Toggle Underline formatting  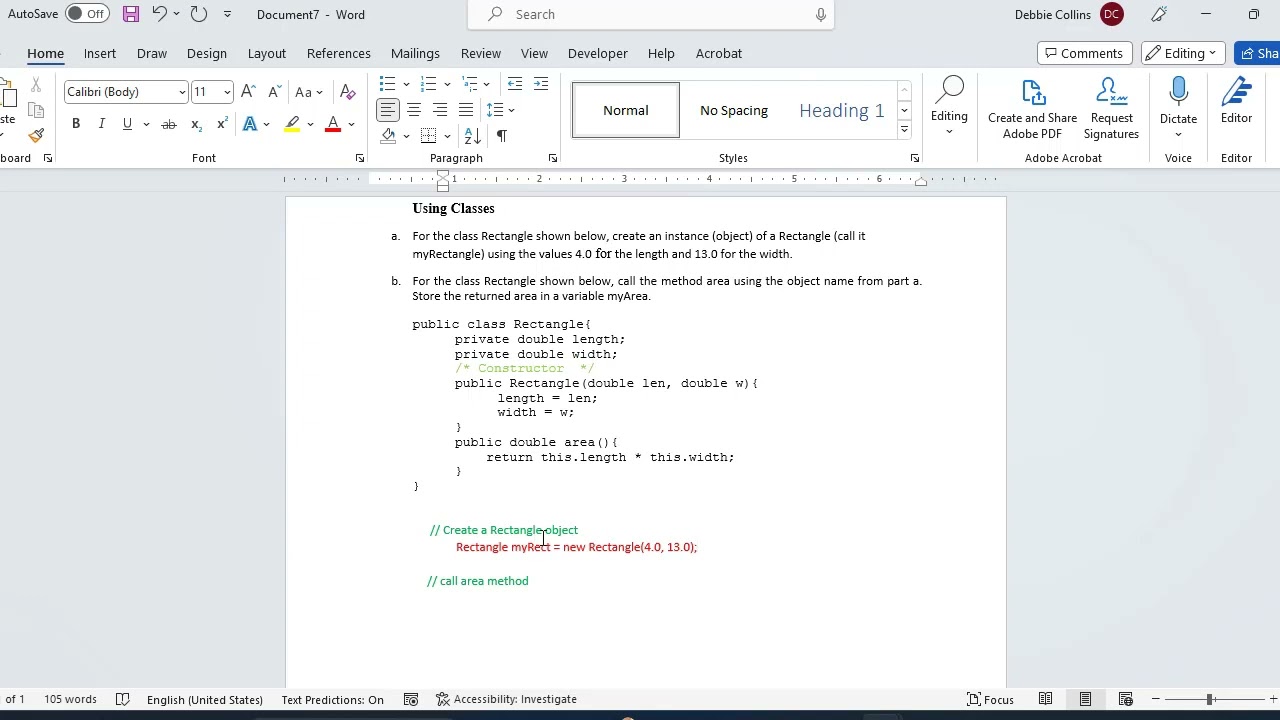tap(127, 124)
